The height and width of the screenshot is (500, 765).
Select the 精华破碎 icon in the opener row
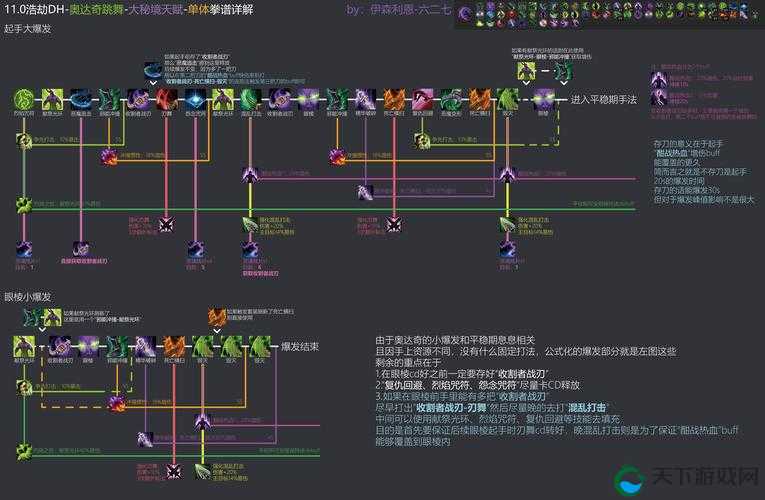(365, 100)
